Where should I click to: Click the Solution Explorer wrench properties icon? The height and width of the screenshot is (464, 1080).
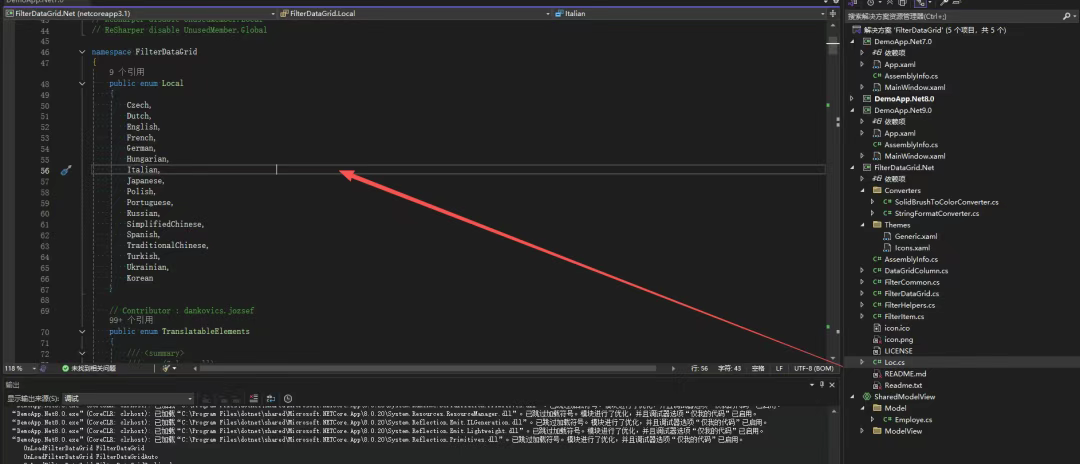pyautogui.click(x=943, y=3)
